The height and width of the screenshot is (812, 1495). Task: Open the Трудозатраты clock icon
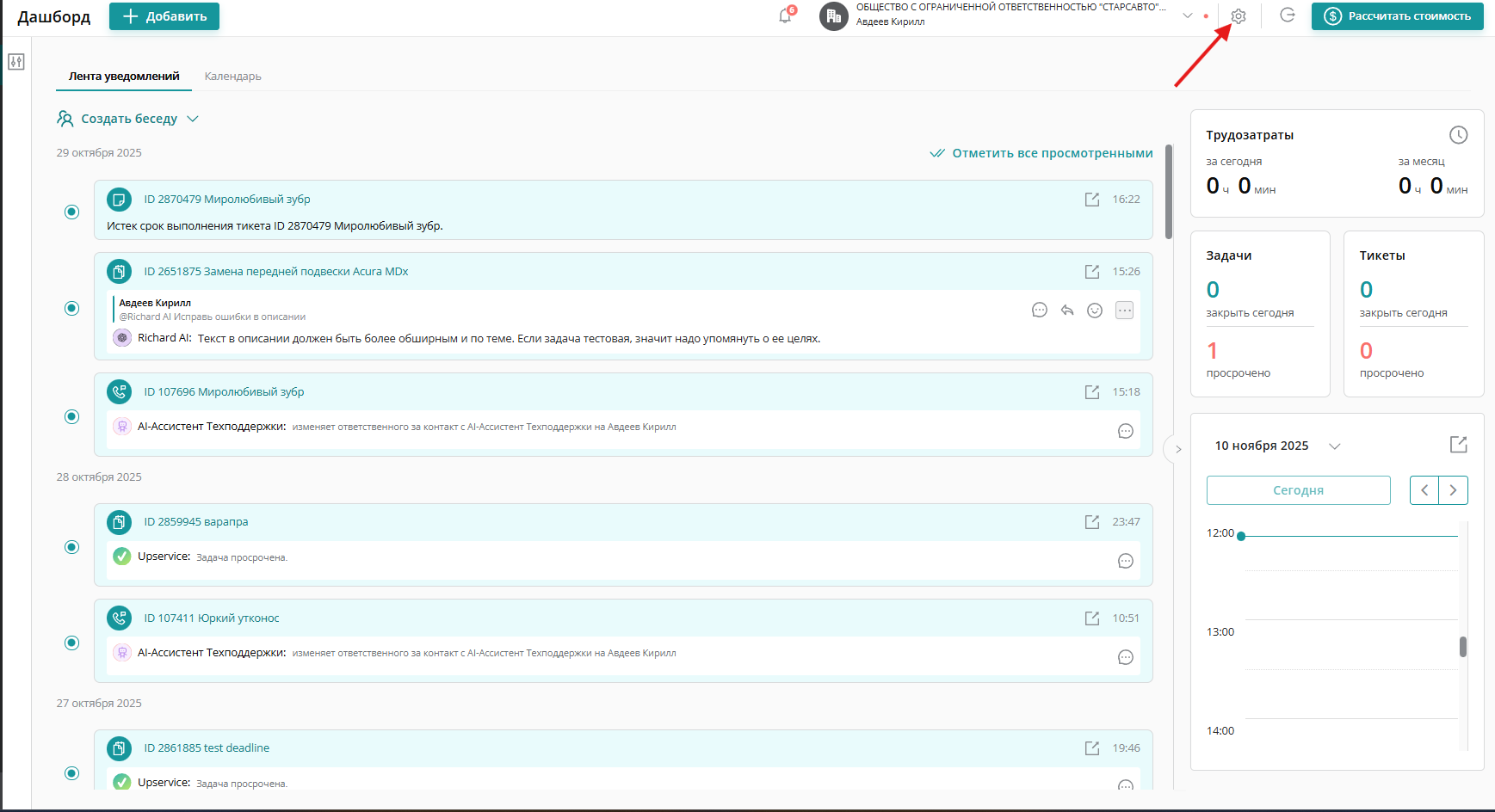(1458, 135)
